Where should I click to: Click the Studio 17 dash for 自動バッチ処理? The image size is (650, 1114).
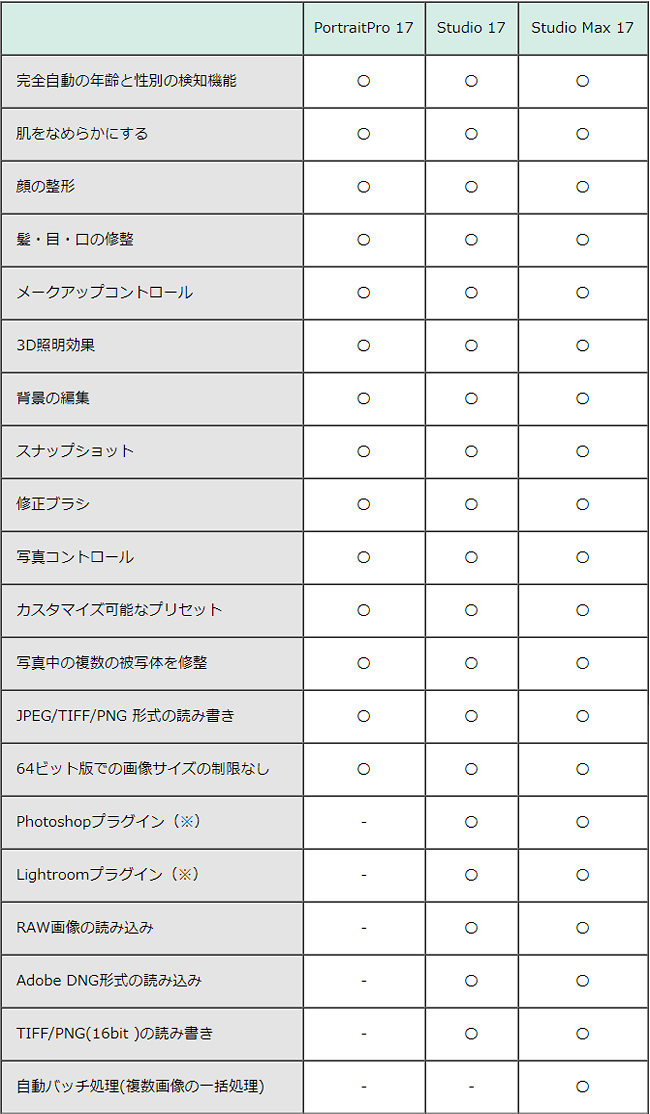pos(471,1086)
